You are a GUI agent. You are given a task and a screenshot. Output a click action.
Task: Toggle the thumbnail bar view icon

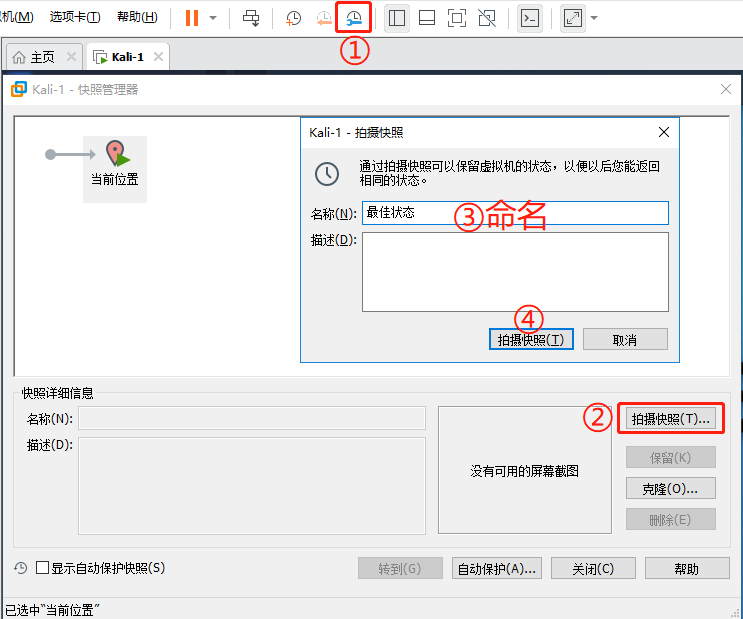click(x=427, y=18)
